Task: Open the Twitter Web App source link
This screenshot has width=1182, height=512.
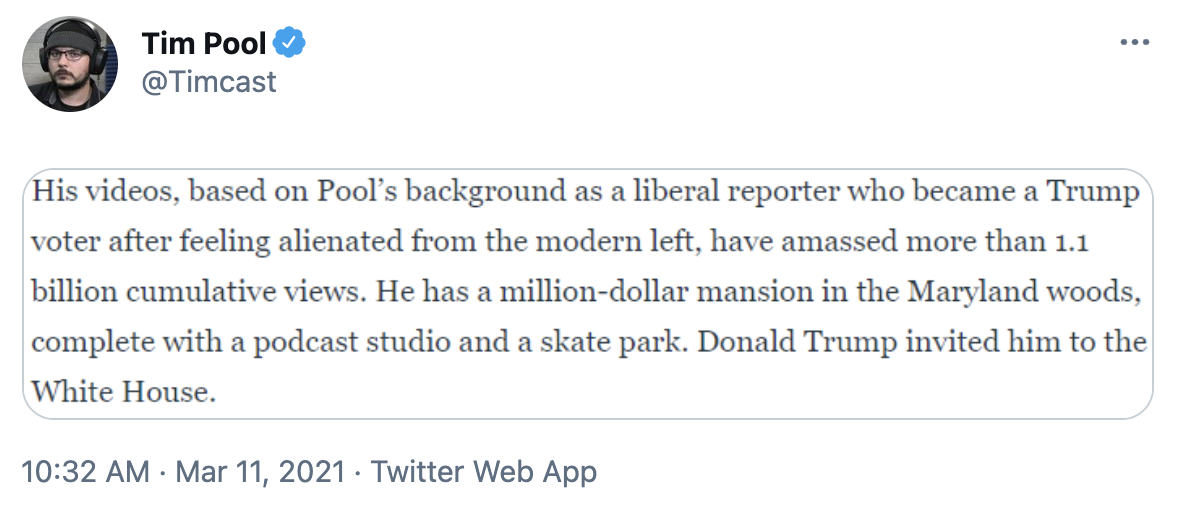Action: [484, 471]
